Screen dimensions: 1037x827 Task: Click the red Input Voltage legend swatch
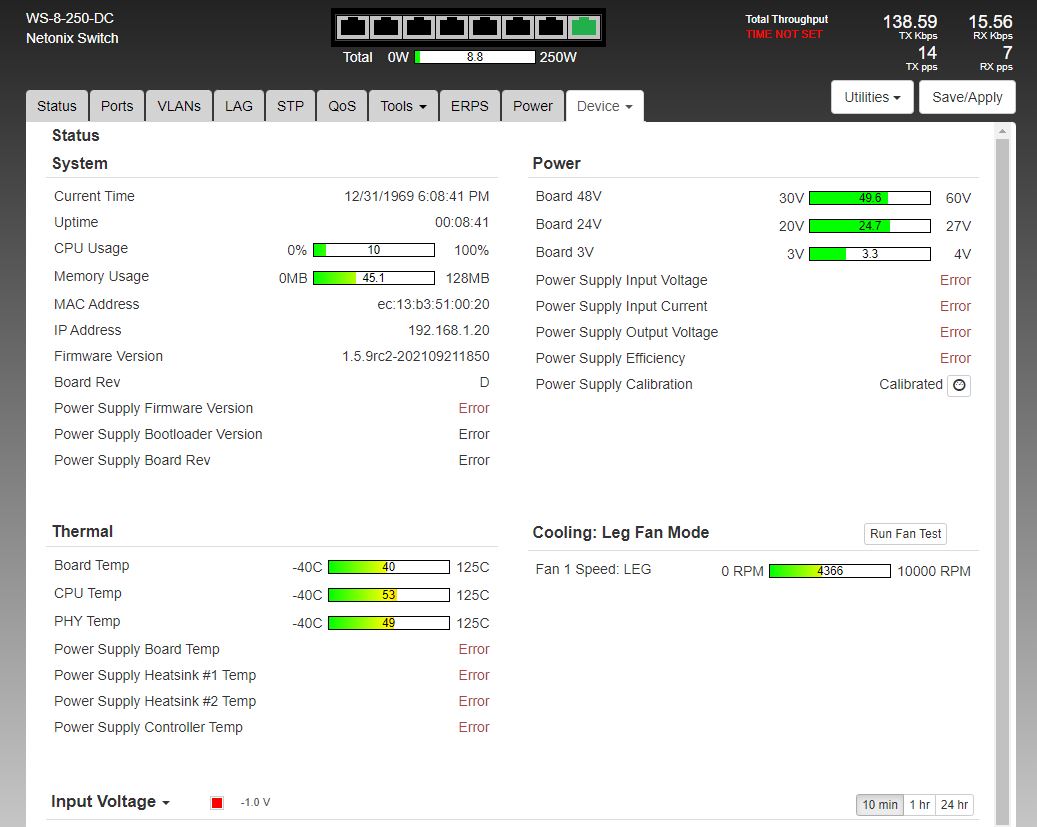(x=217, y=803)
